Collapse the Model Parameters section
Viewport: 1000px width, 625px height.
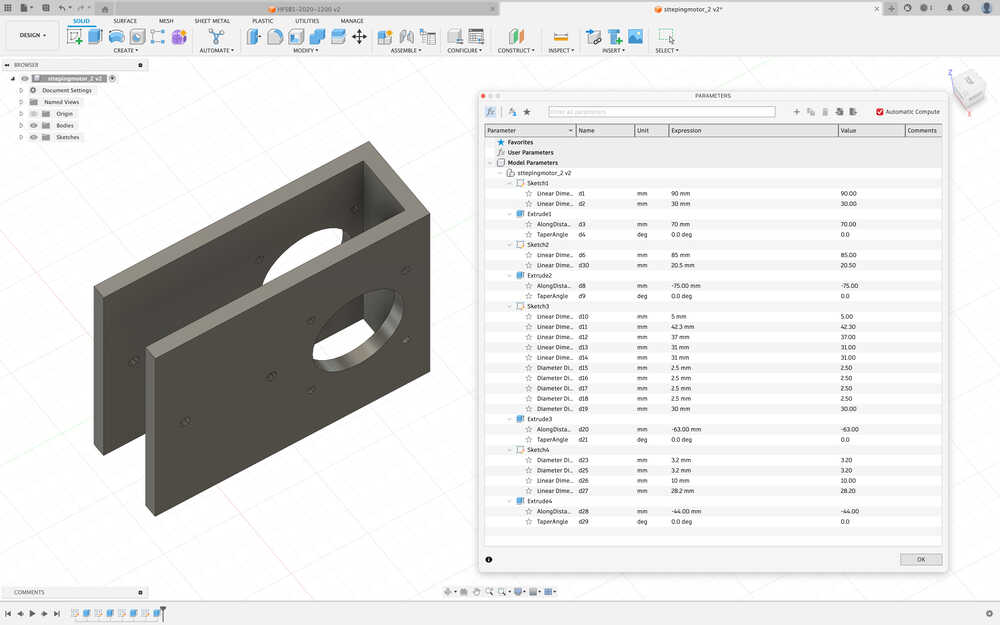(490, 163)
